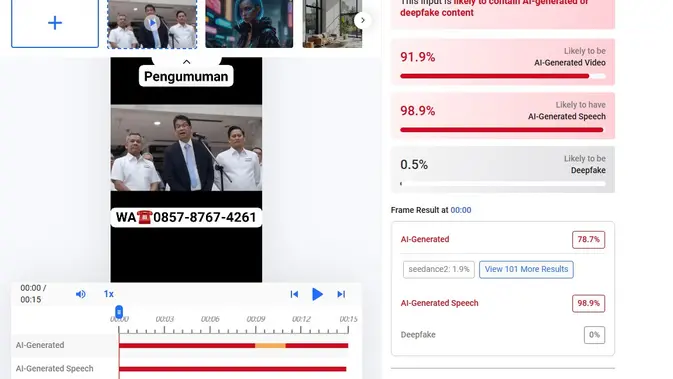Viewport: 673px width, 379px height.
Task: Add a new file with plus box
Action: pos(55,23)
